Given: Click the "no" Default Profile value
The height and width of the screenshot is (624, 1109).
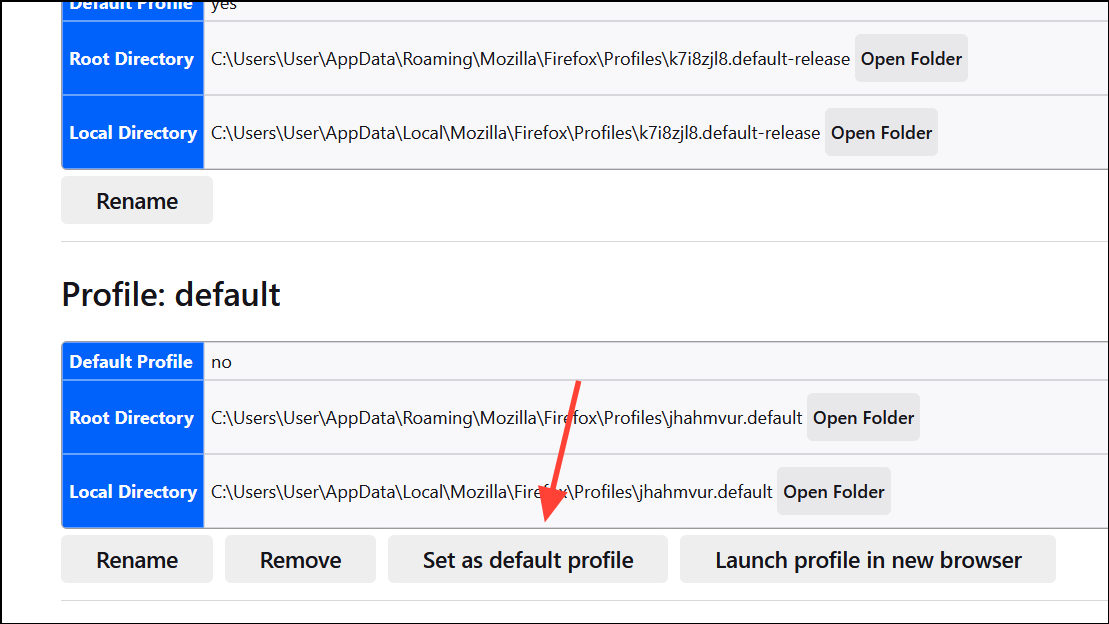Looking at the screenshot, I should 221,362.
